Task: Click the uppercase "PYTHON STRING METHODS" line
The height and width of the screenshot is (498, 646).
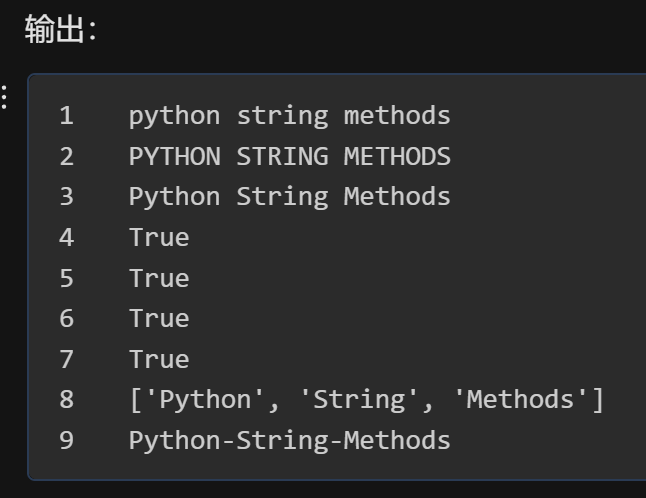Action: coord(289,157)
